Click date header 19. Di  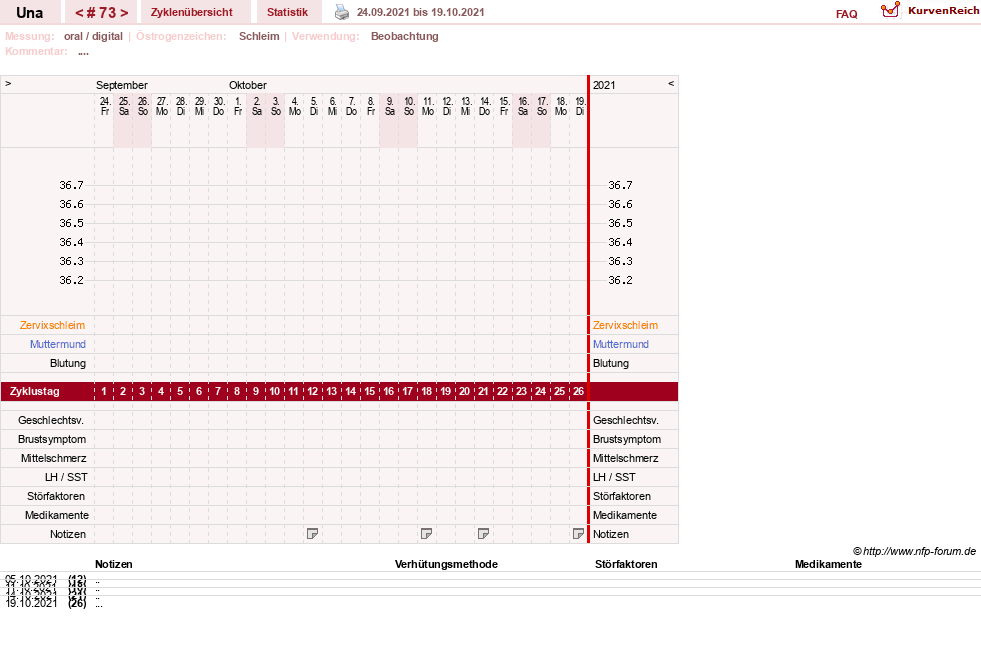pyautogui.click(x=580, y=106)
